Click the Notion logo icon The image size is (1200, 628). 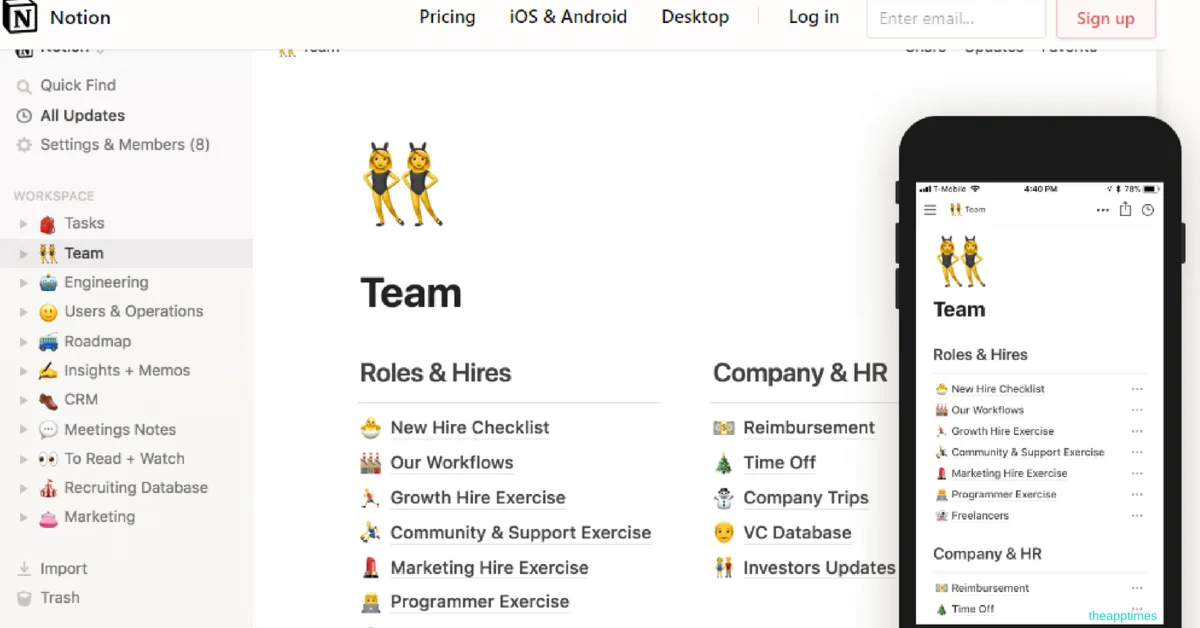coord(20,17)
